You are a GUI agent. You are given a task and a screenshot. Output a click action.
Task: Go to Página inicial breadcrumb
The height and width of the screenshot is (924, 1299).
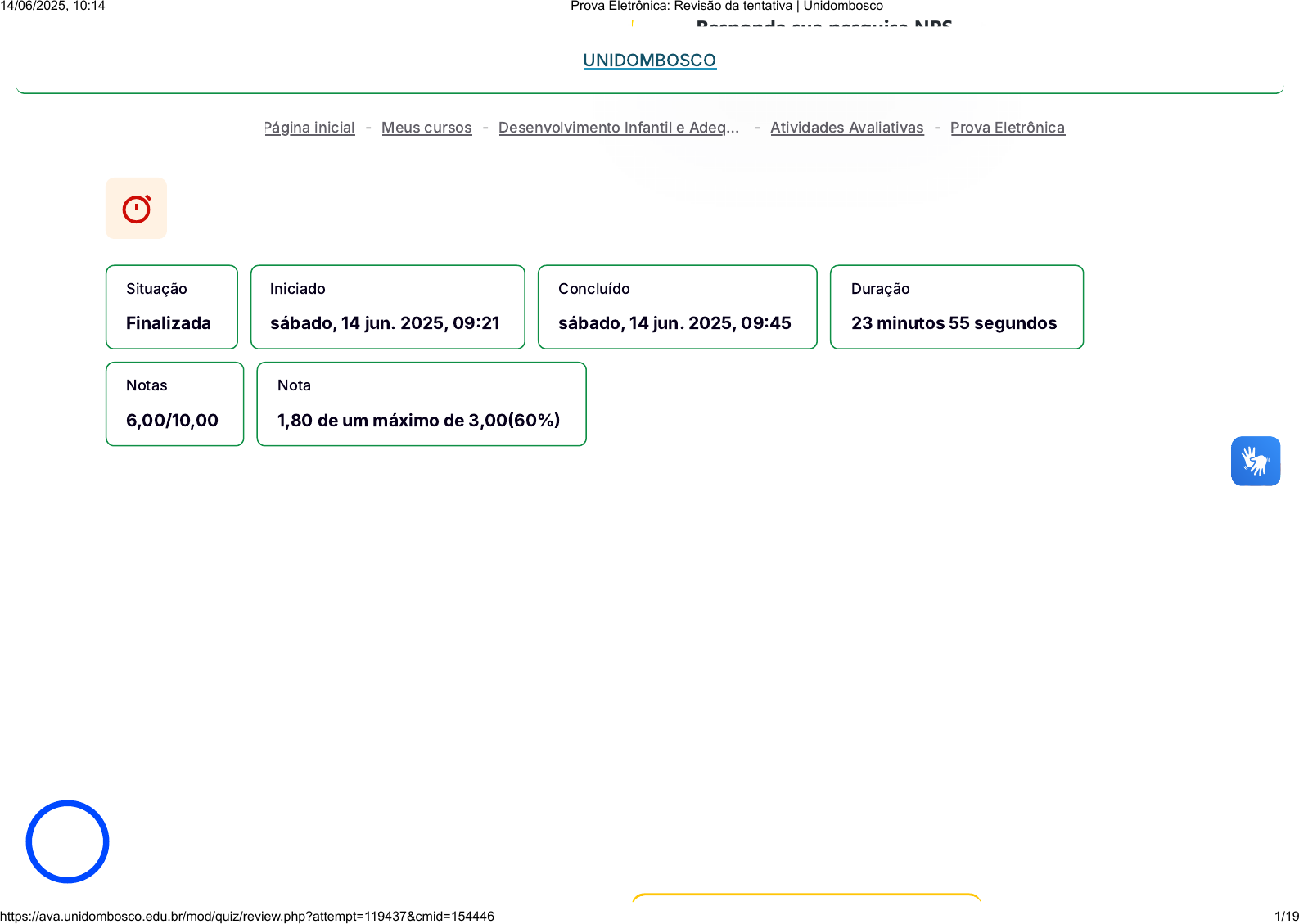click(309, 128)
